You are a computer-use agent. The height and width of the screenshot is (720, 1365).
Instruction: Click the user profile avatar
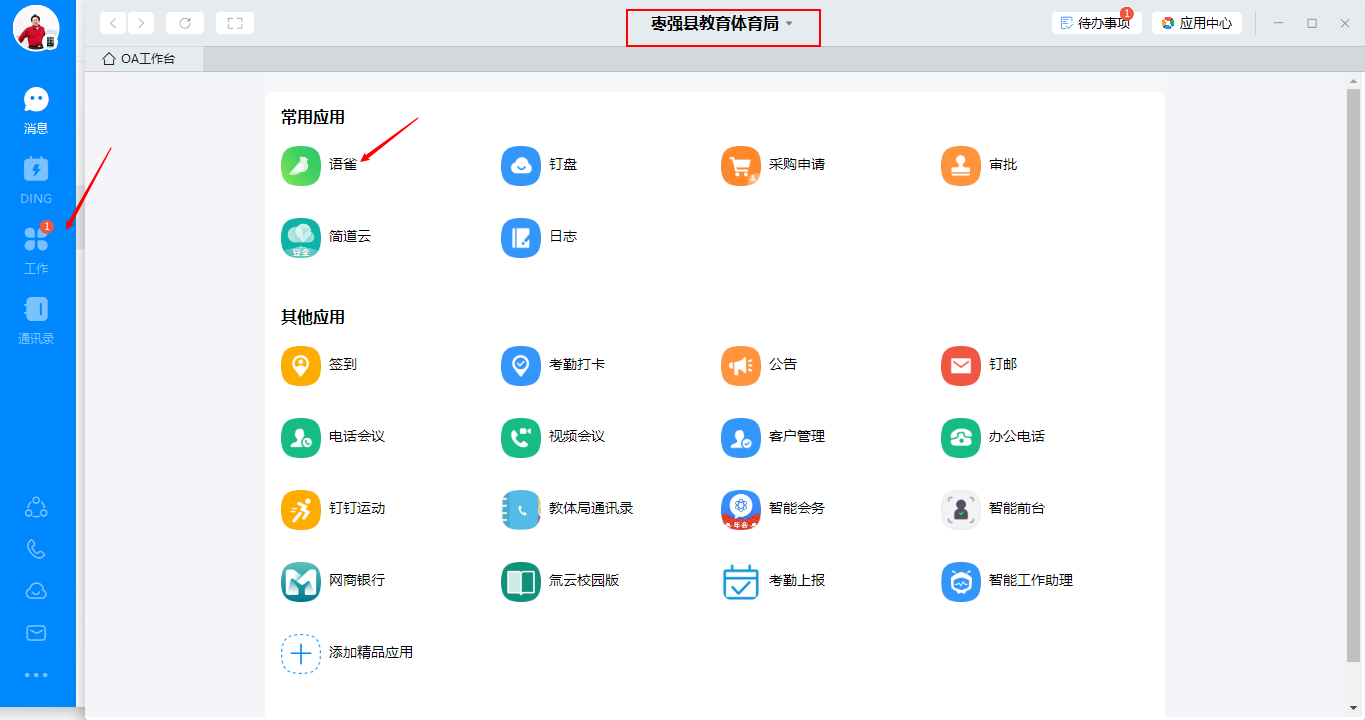click(x=36, y=27)
